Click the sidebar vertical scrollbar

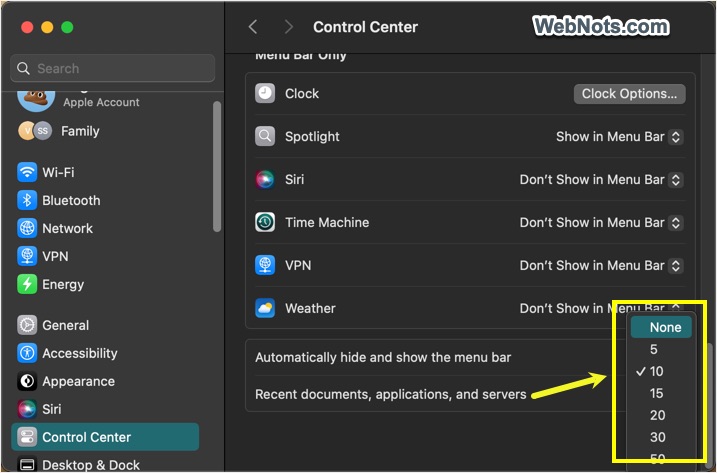217,167
